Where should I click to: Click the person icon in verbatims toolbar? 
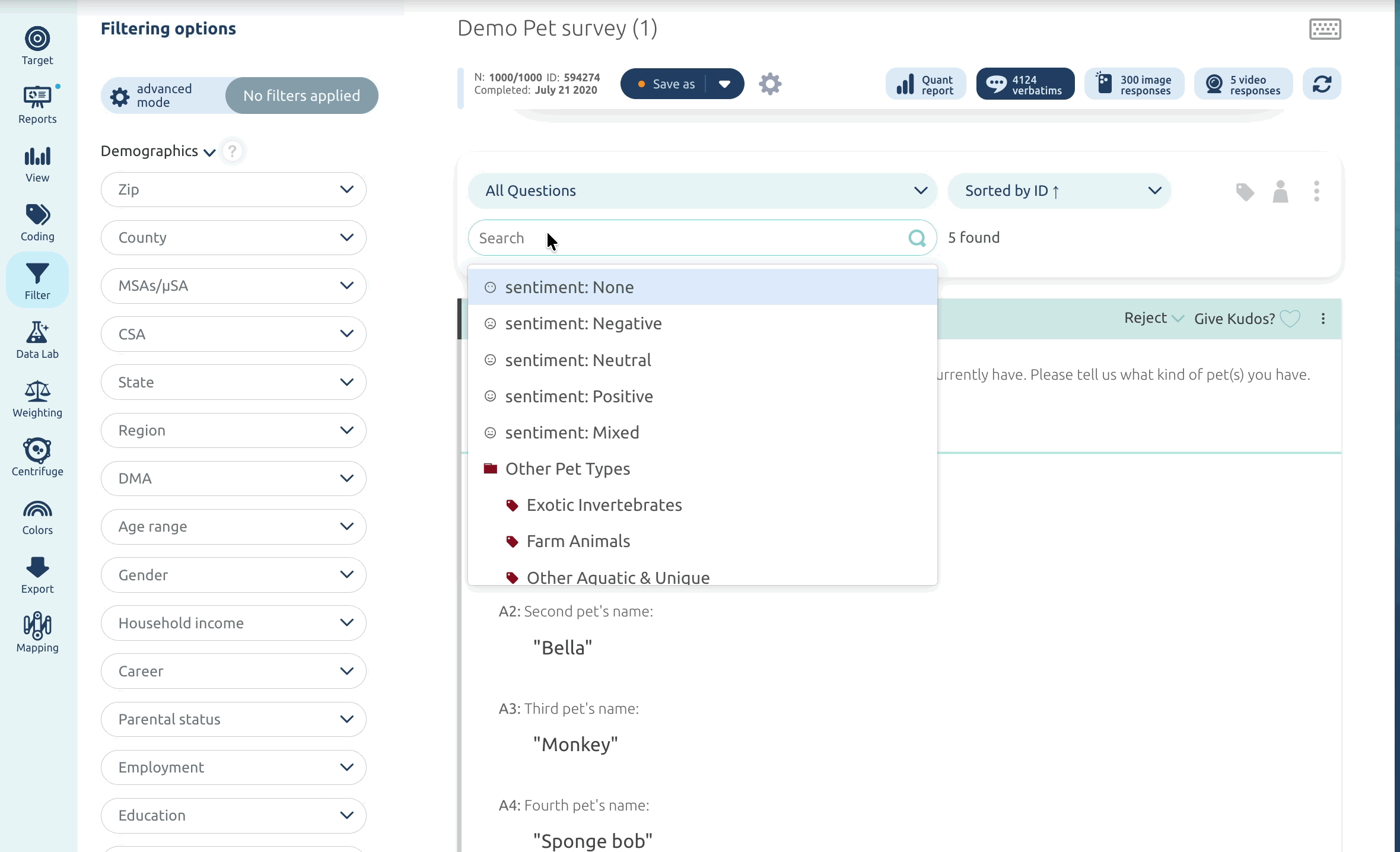[x=1280, y=192]
